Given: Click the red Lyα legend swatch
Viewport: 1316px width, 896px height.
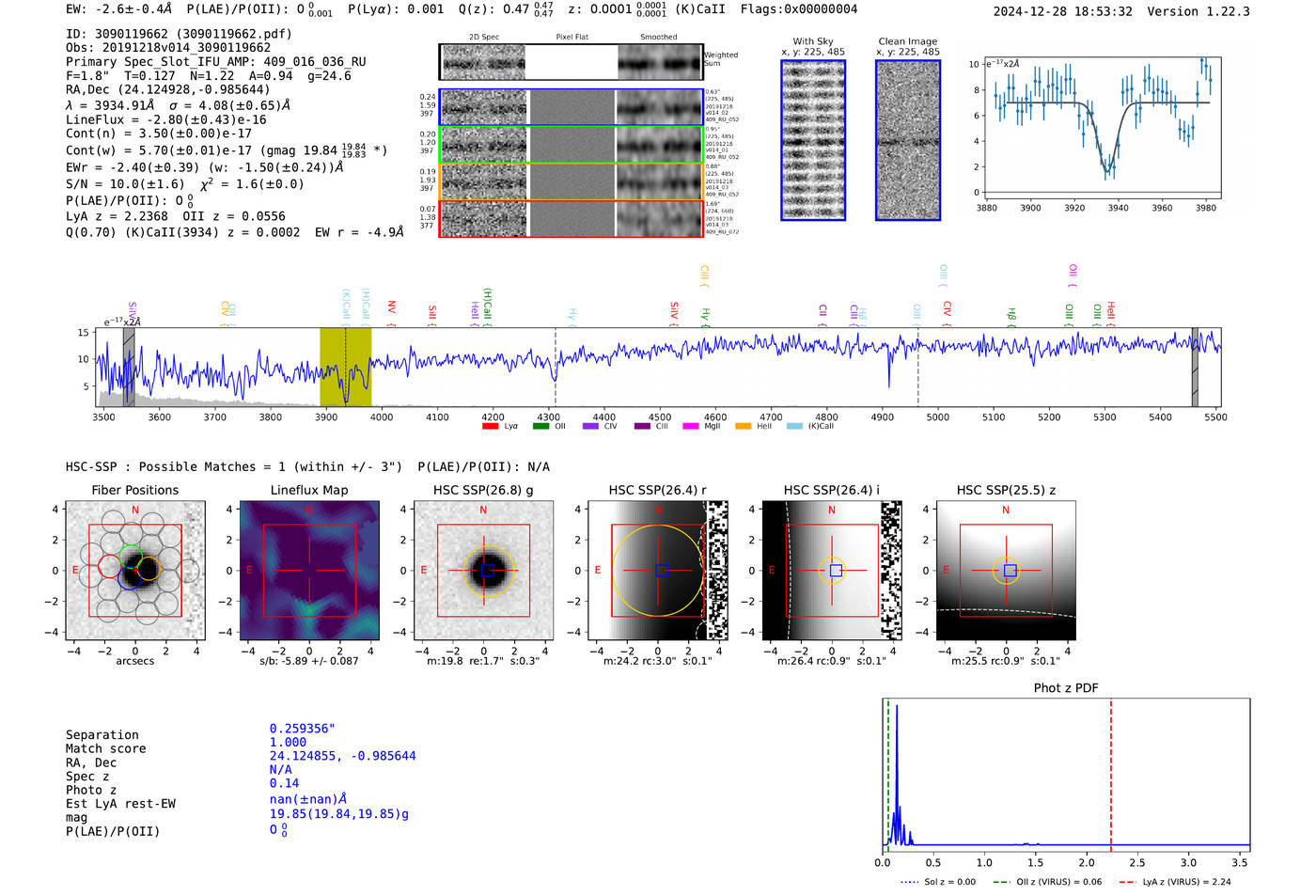Looking at the screenshot, I should [490, 427].
